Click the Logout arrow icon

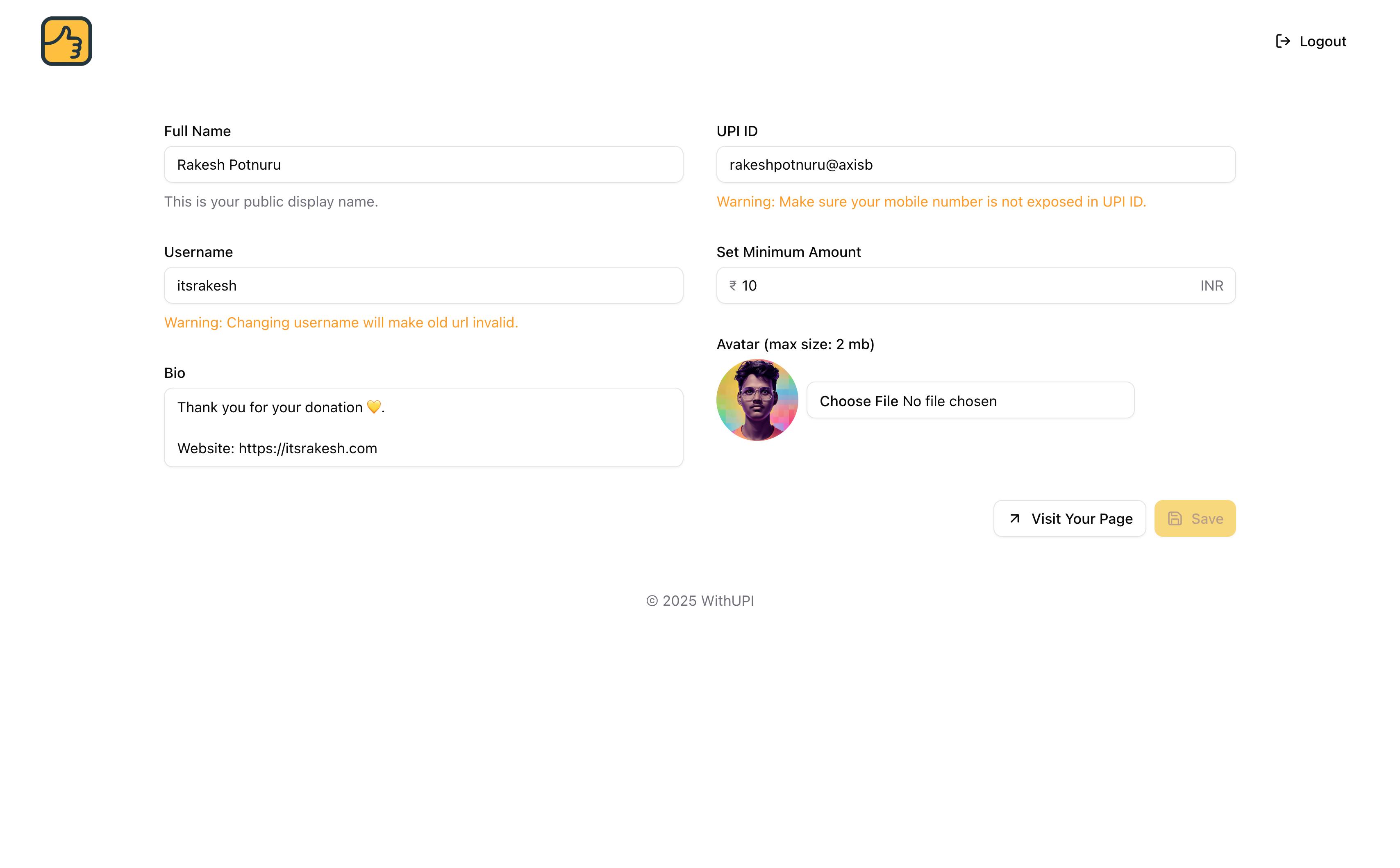1282,41
